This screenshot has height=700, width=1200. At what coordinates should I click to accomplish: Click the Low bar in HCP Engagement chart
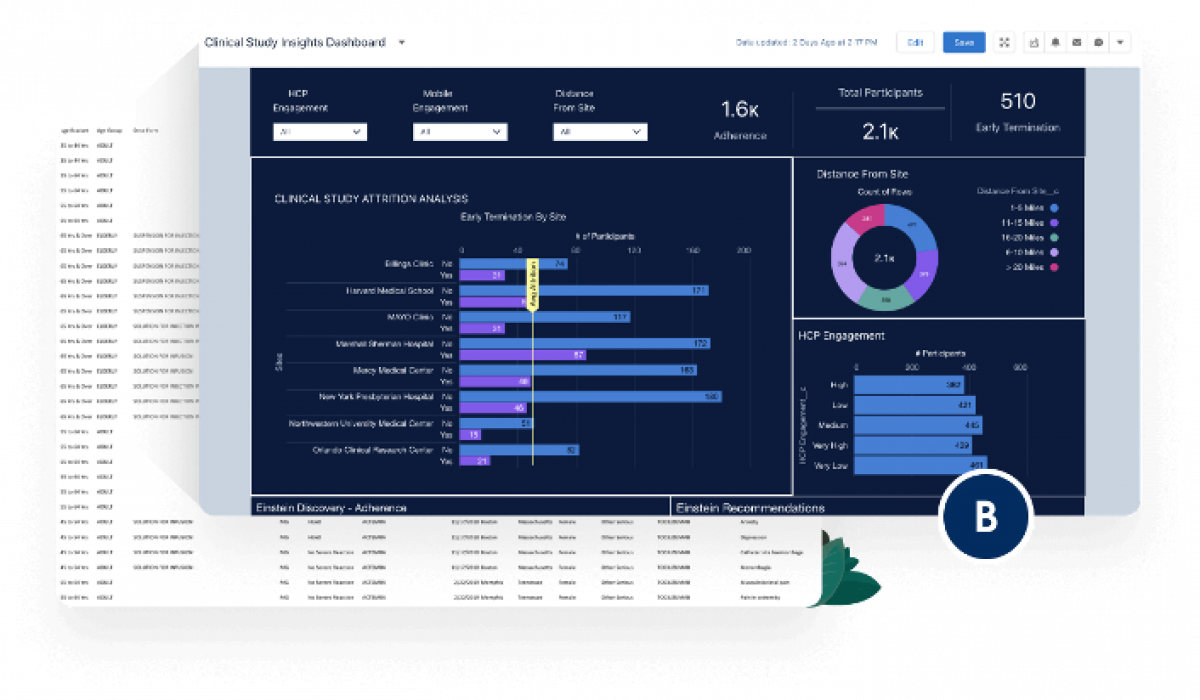tap(915, 405)
